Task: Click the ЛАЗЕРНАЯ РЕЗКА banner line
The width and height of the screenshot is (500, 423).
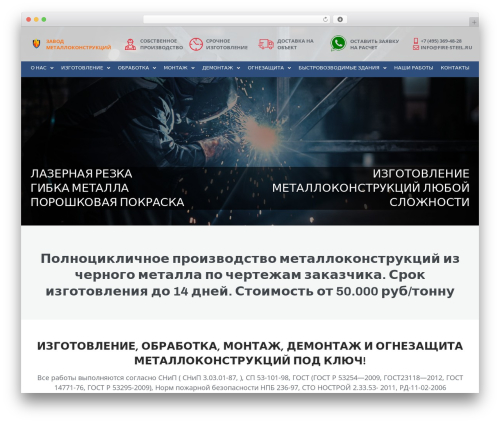Action: (x=81, y=174)
